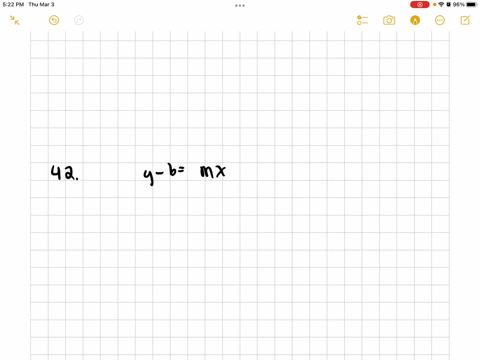Undo the last stroke
This screenshot has width=480, height=360.
point(54,20)
